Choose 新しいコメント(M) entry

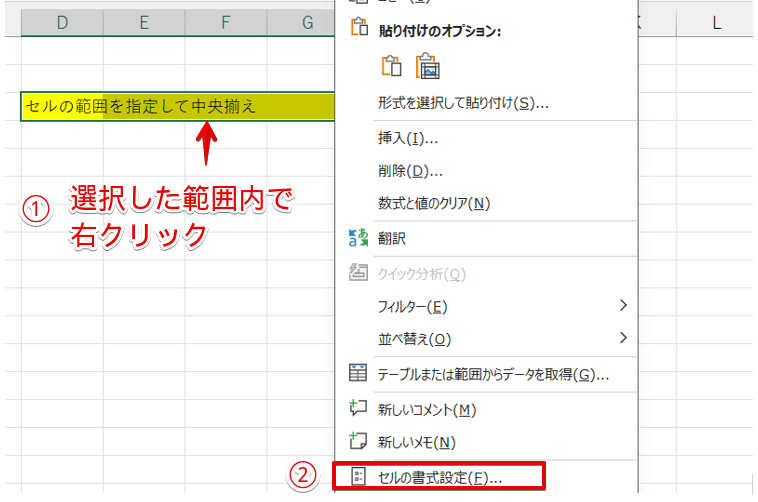pyautogui.click(x=427, y=410)
